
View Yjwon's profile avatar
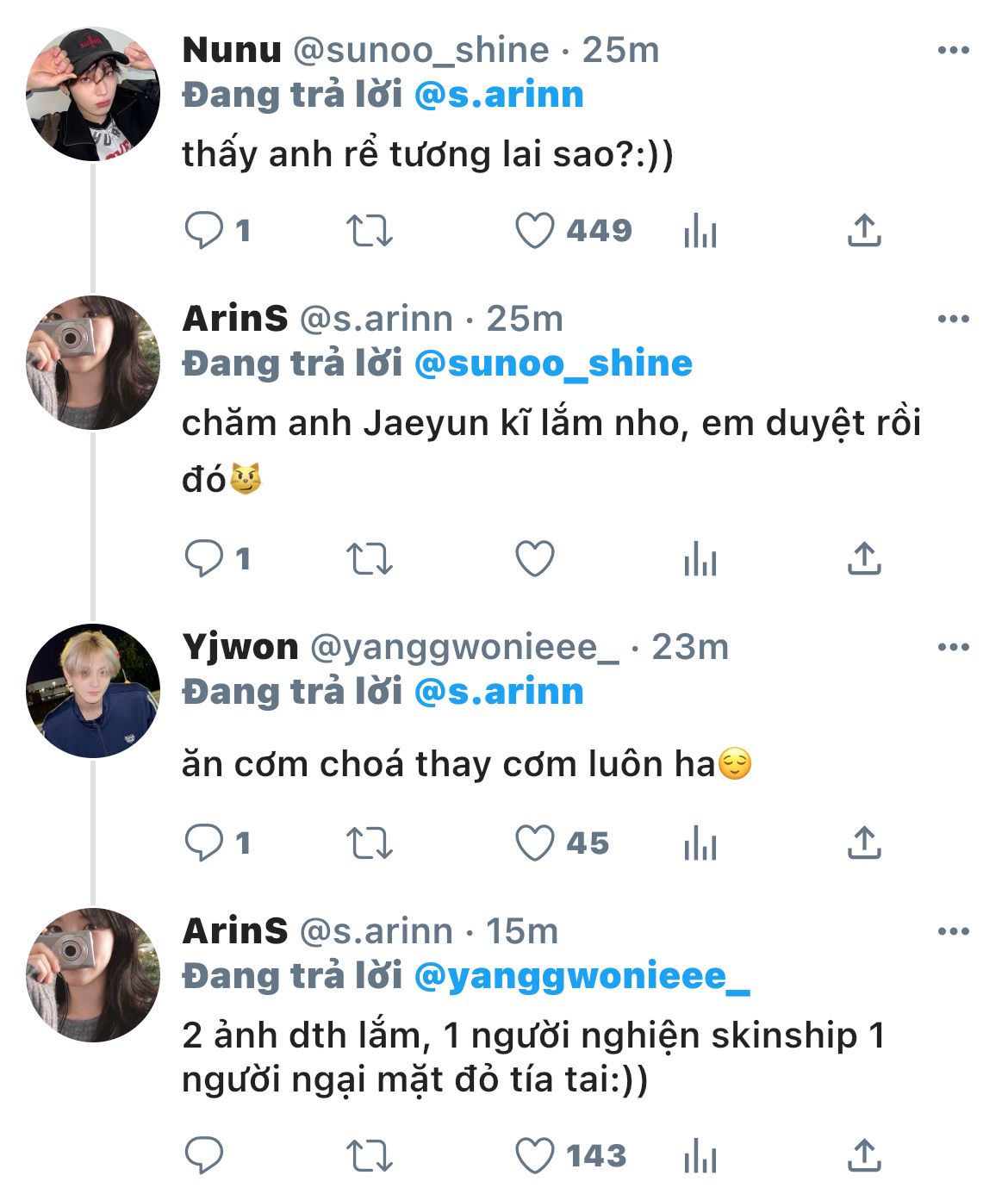[93, 691]
